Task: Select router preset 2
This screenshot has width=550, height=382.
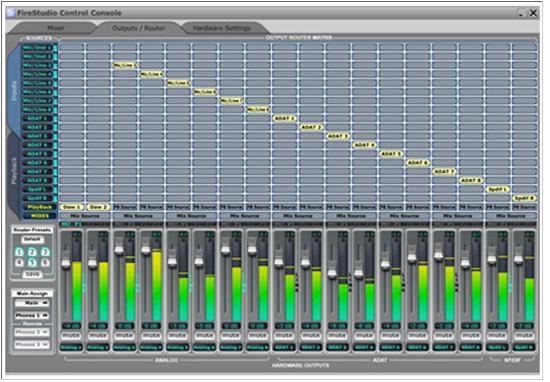Action: pos(32,252)
